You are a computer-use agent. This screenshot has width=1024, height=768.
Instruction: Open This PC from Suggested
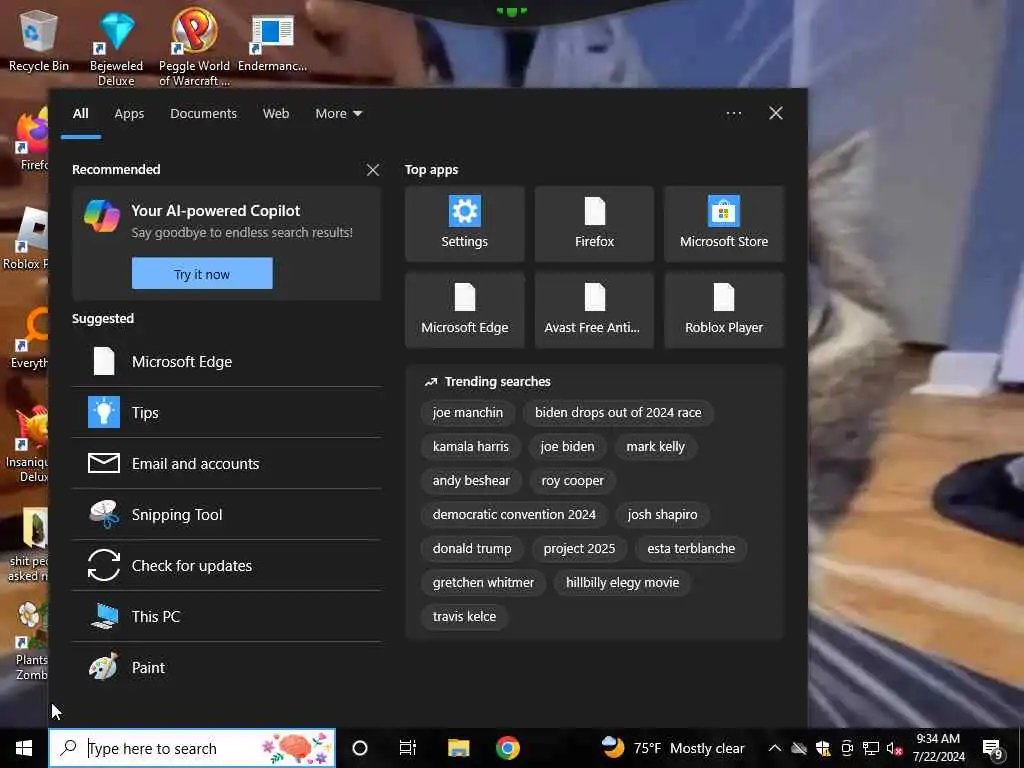pos(226,616)
